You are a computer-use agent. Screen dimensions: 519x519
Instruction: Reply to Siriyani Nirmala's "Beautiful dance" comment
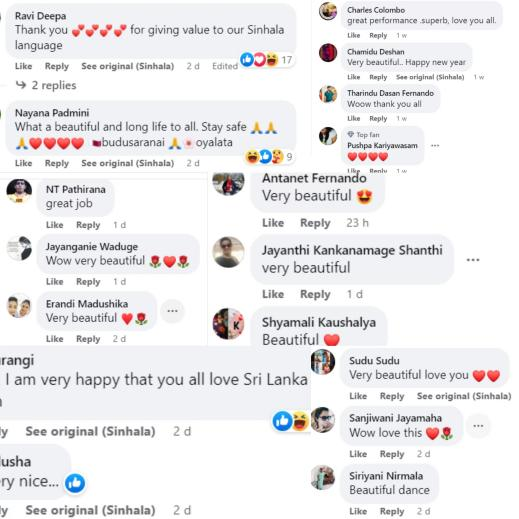click(392, 511)
